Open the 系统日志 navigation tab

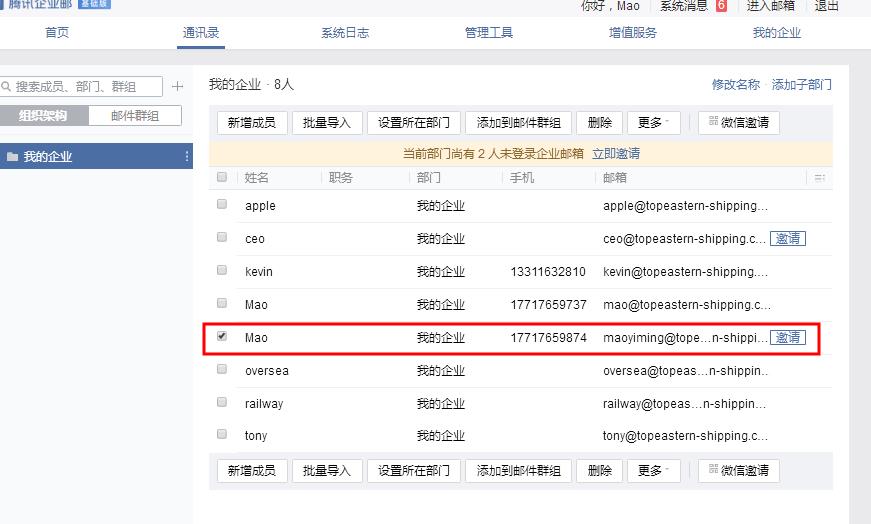[345, 33]
